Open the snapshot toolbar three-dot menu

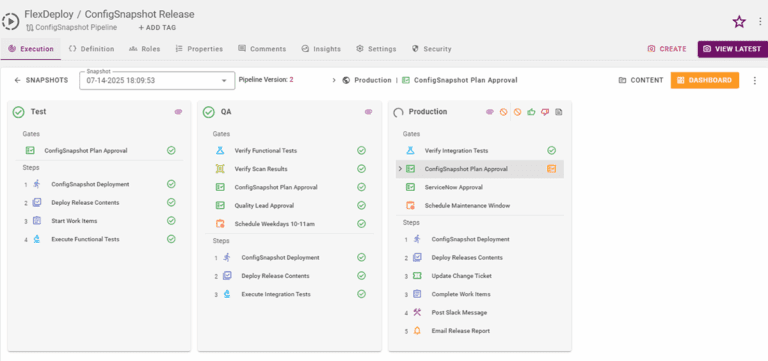click(x=755, y=80)
